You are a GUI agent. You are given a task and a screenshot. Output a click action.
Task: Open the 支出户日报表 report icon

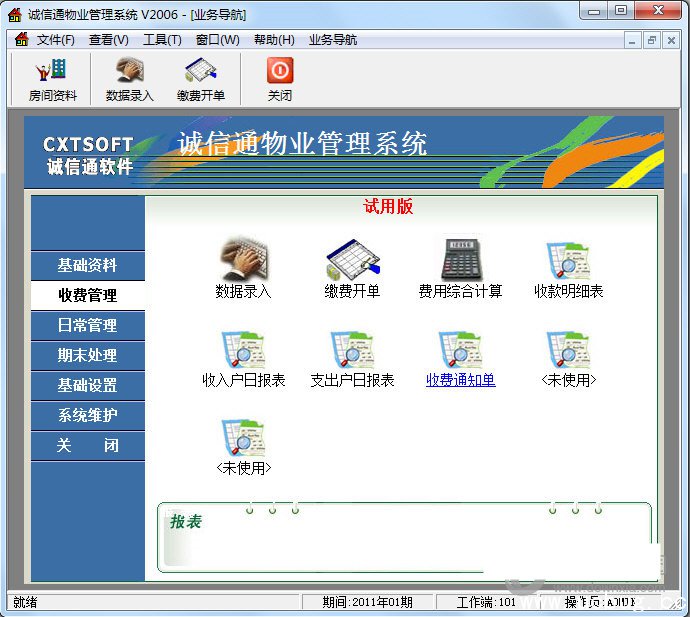352,350
